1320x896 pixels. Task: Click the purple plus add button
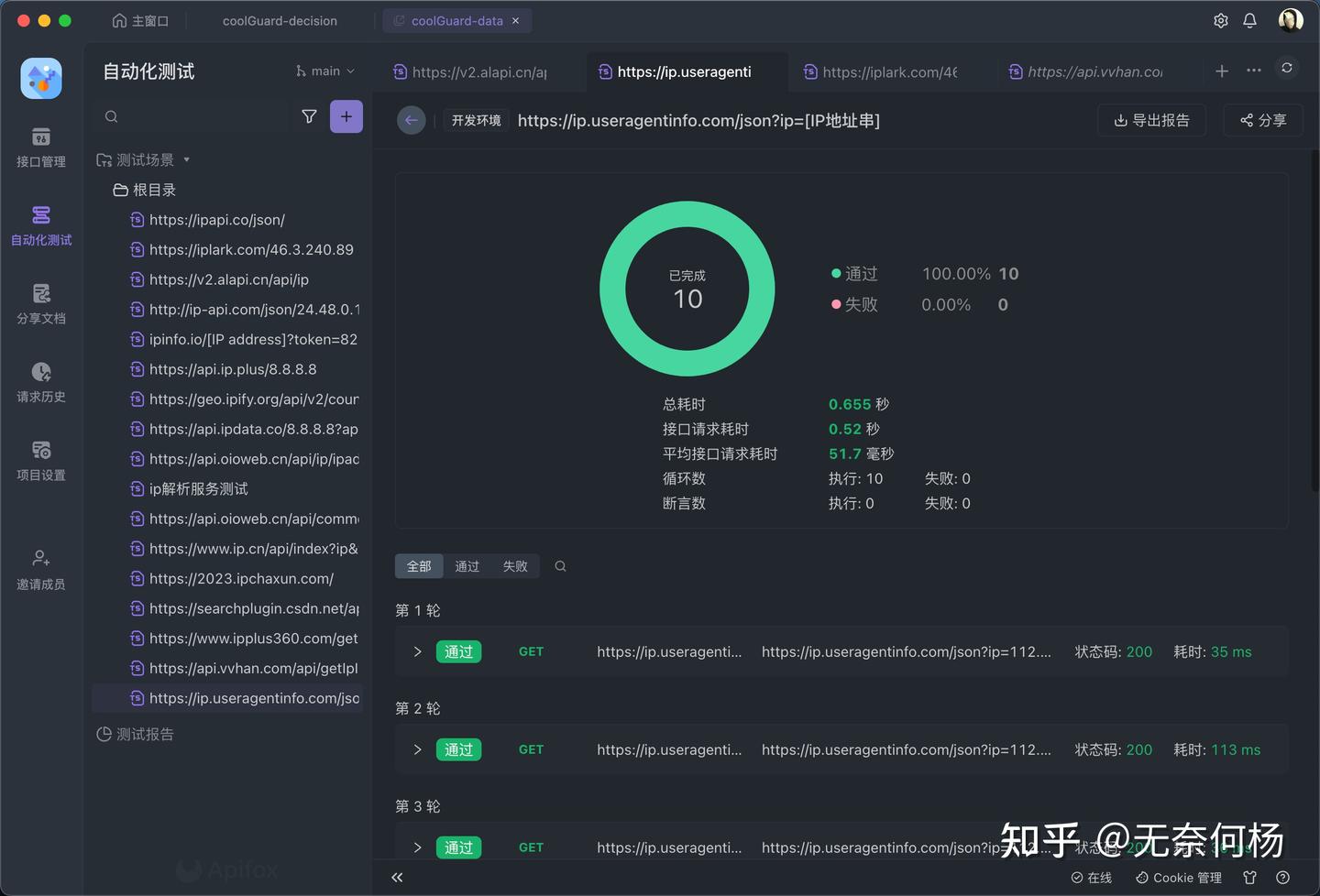346,116
